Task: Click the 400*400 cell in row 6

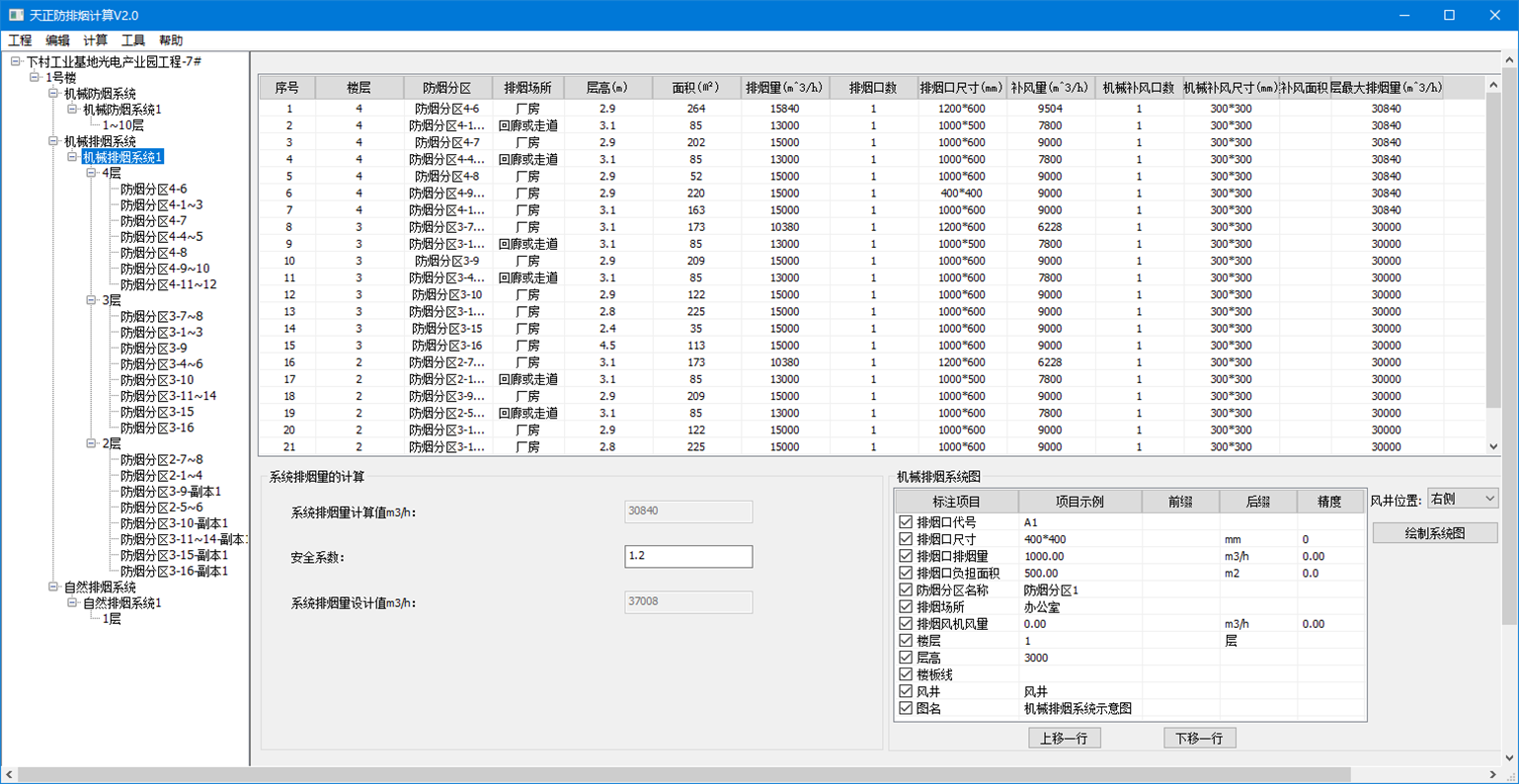Action: [x=962, y=194]
